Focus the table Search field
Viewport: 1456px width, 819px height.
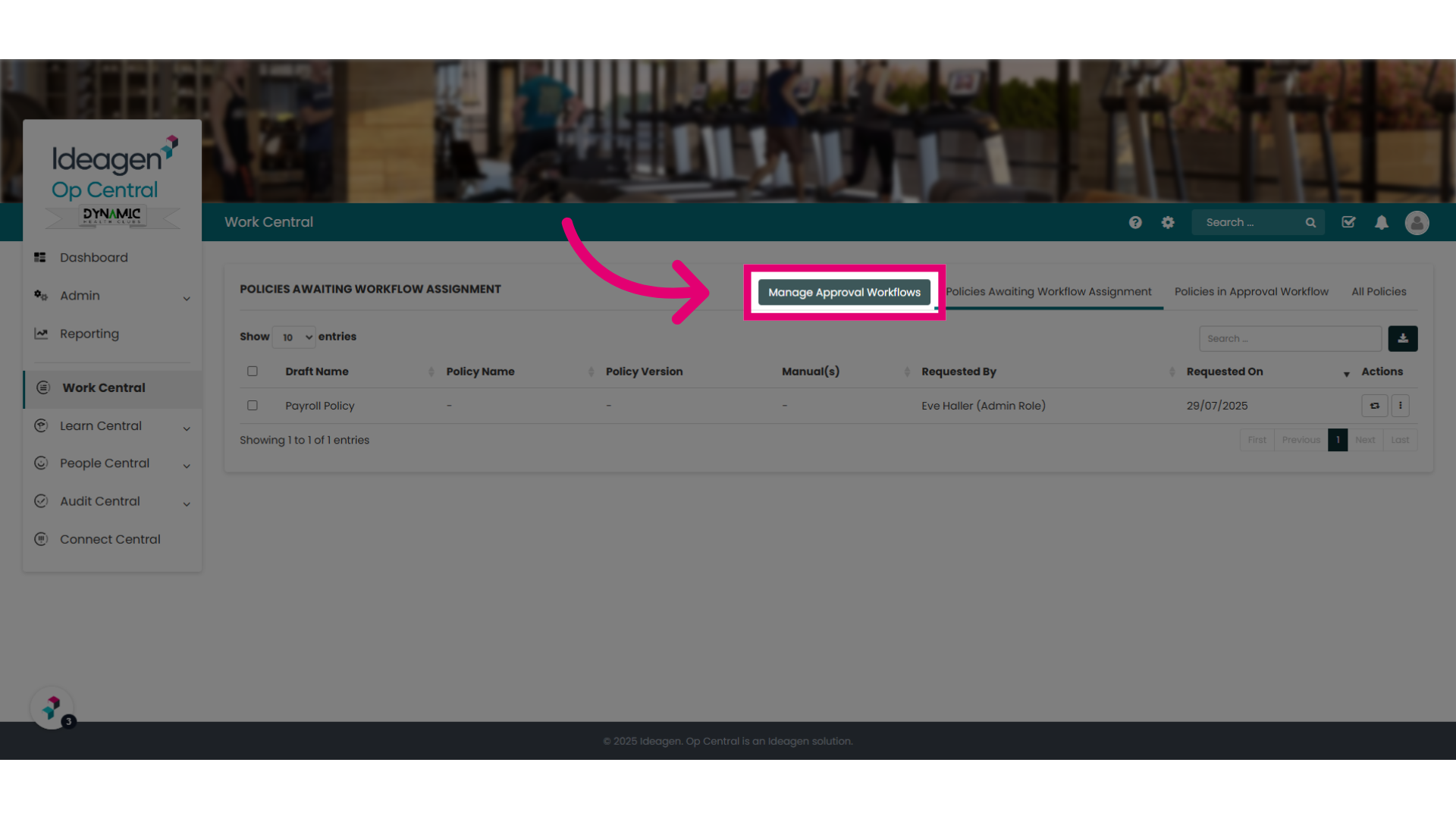1290,338
